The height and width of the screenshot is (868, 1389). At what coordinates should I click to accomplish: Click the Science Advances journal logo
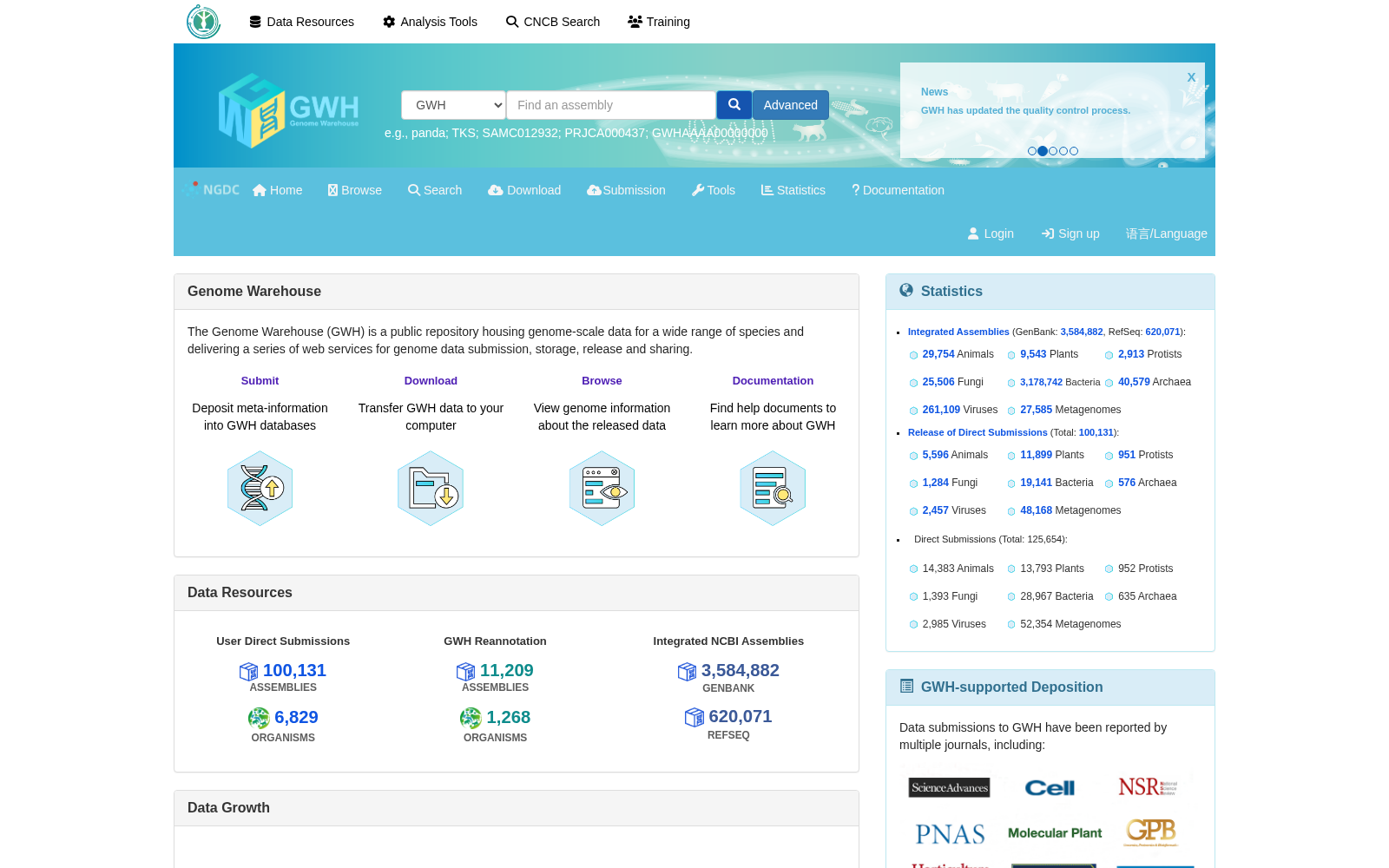tap(950, 787)
